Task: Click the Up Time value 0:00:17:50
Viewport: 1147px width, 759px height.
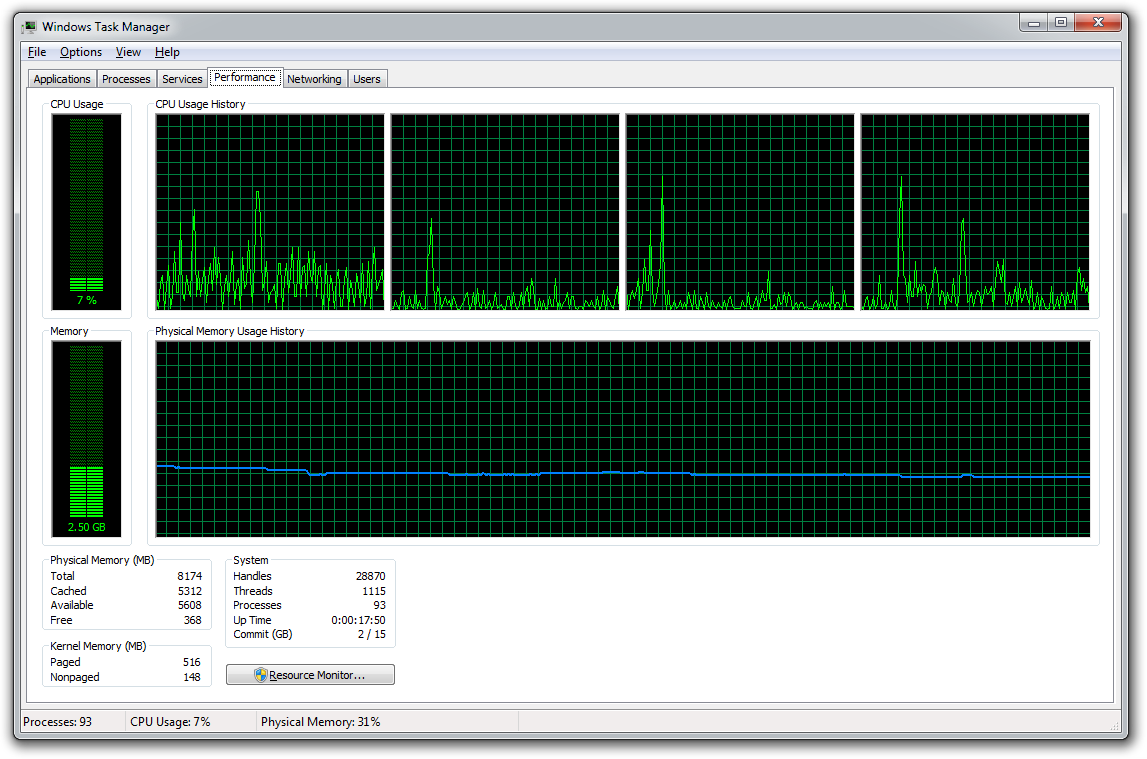Action: coord(358,620)
